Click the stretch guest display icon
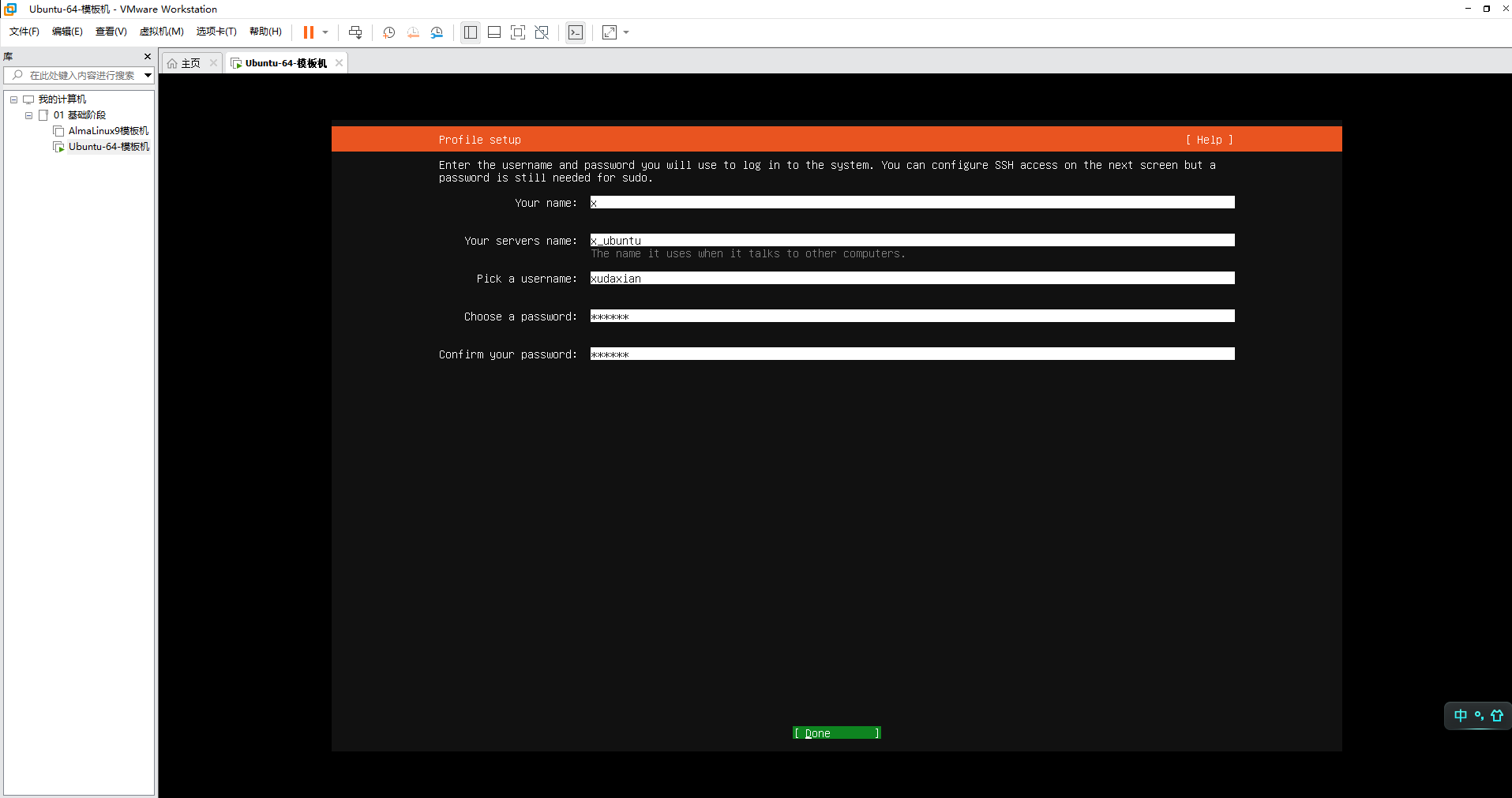Viewport: 1512px width, 798px height. [x=610, y=32]
